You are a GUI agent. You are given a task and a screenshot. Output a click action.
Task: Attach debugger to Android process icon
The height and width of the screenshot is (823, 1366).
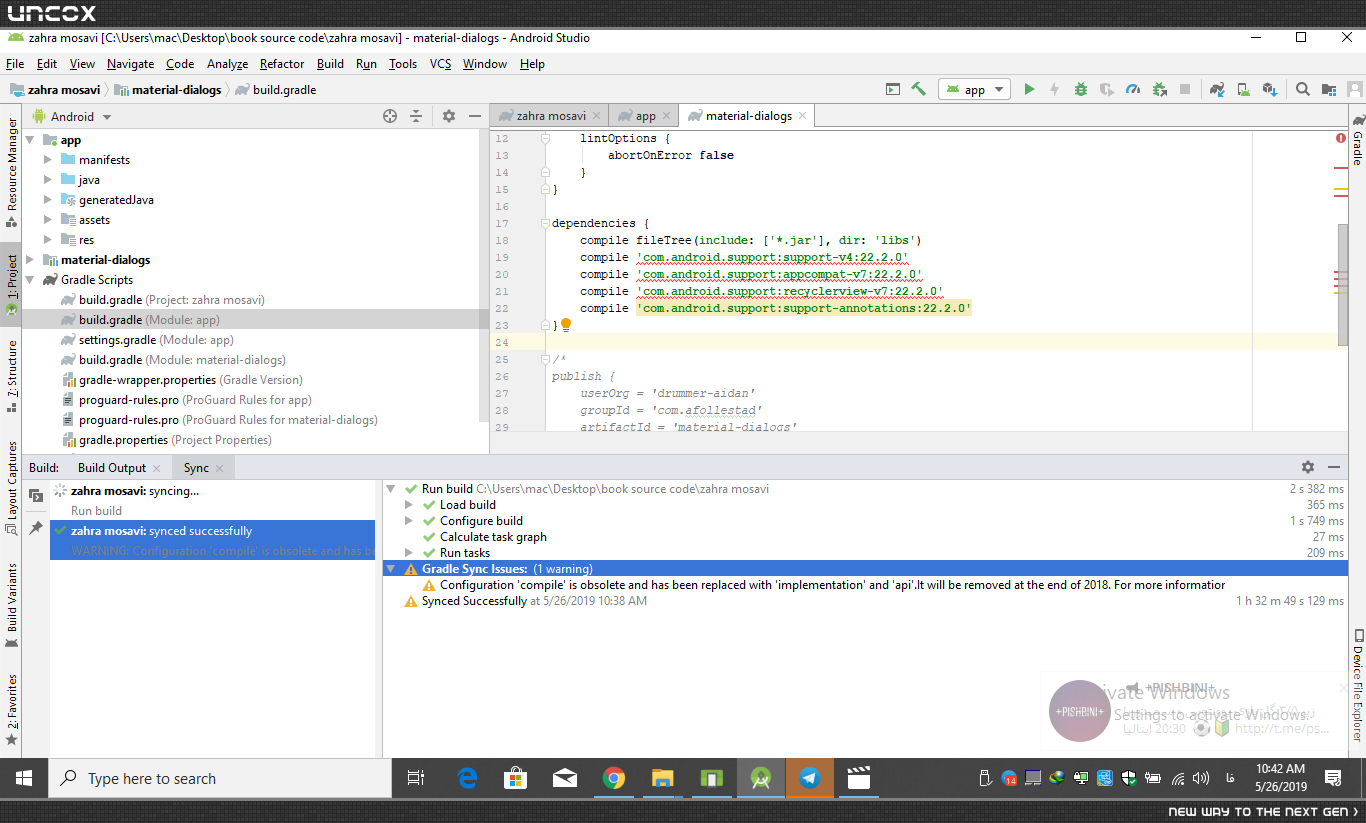tap(1159, 89)
